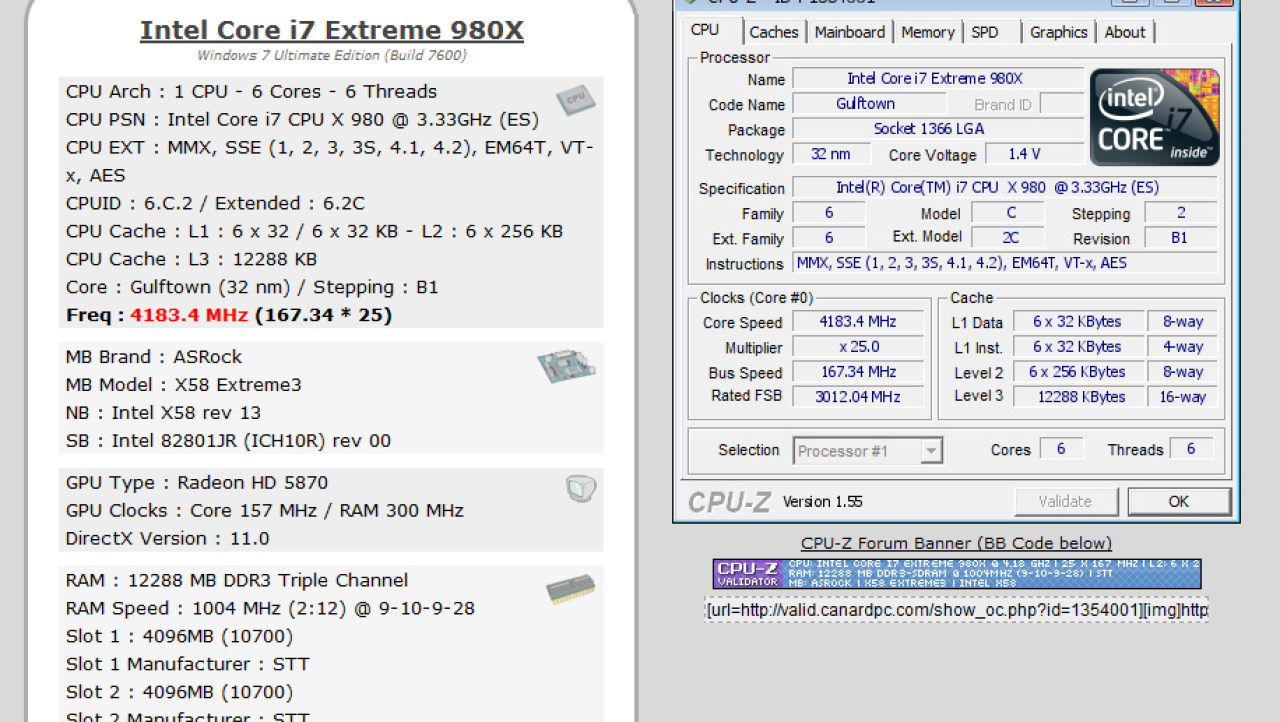
Task: Click the 'DirectX Version : 11.0' line
Action: (x=167, y=538)
